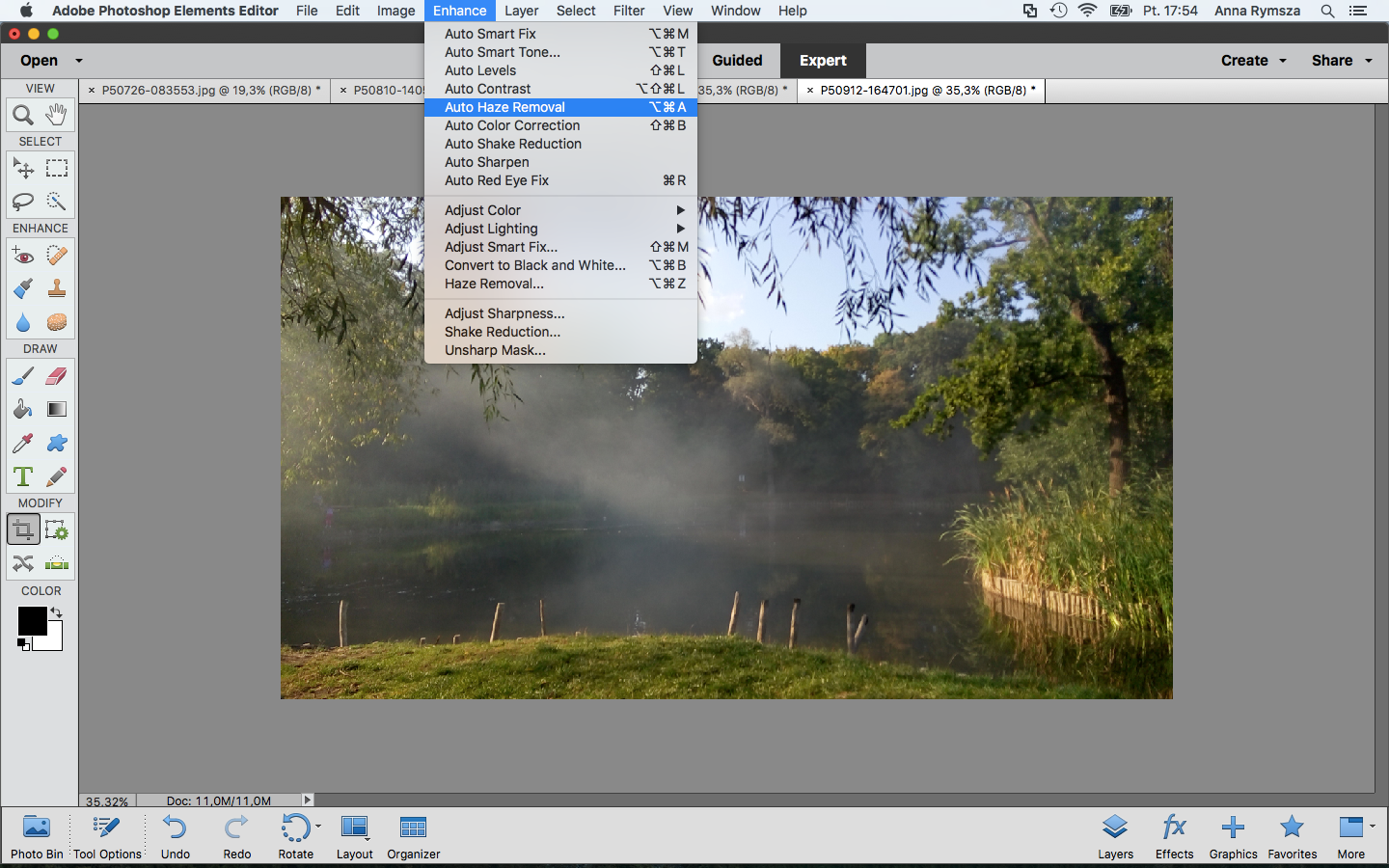Select the Zoom tool

click(23, 115)
